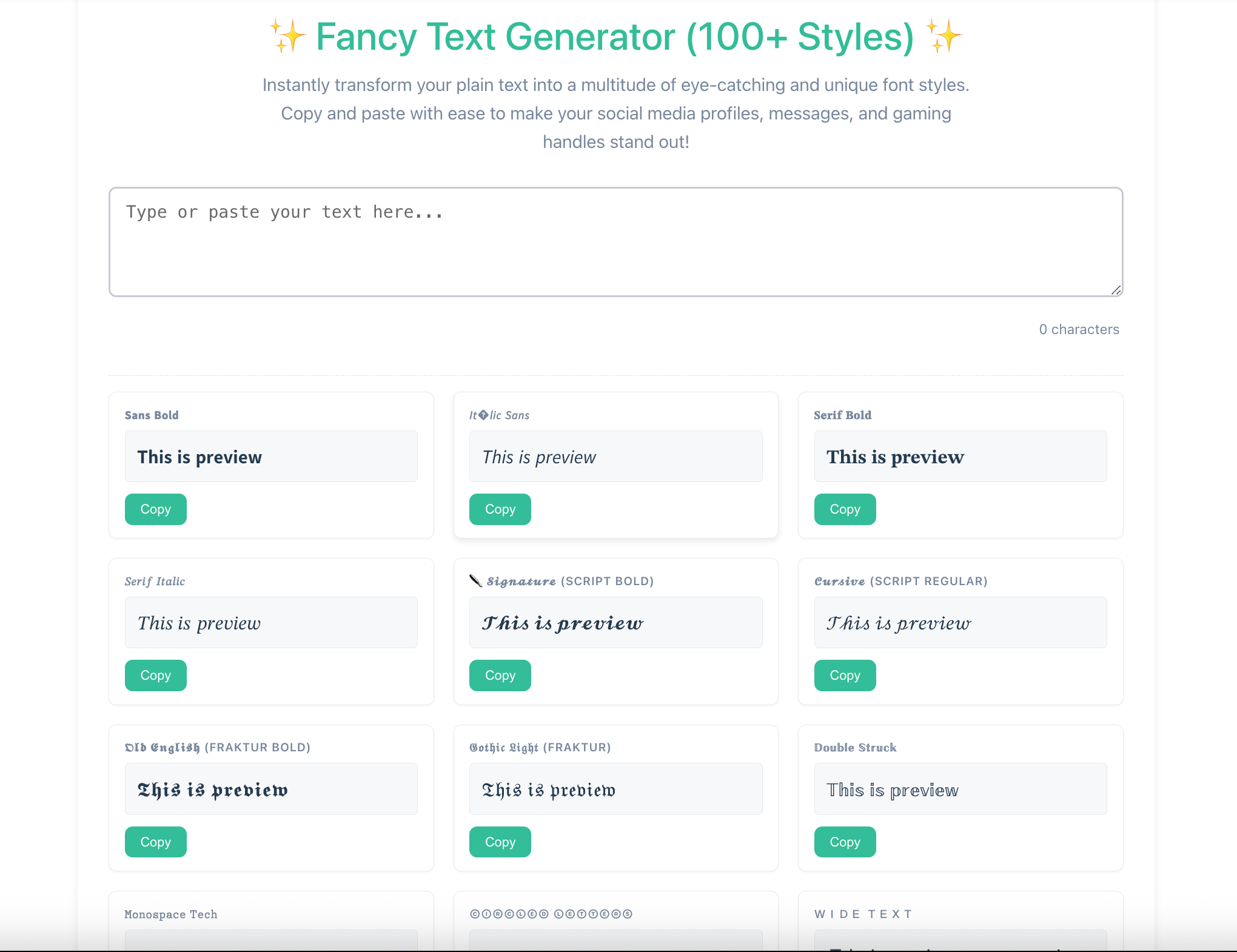Click the 'Fancy Text Generator' heading

pyautogui.click(x=615, y=36)
